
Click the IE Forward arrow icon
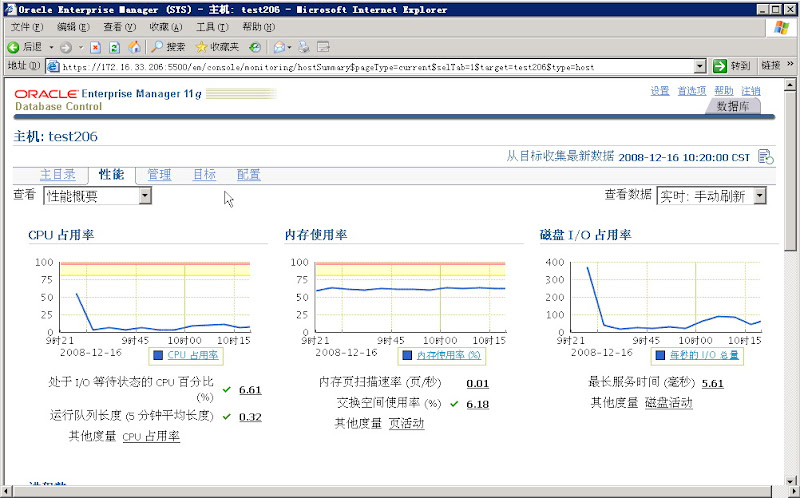tap(66, 47)
